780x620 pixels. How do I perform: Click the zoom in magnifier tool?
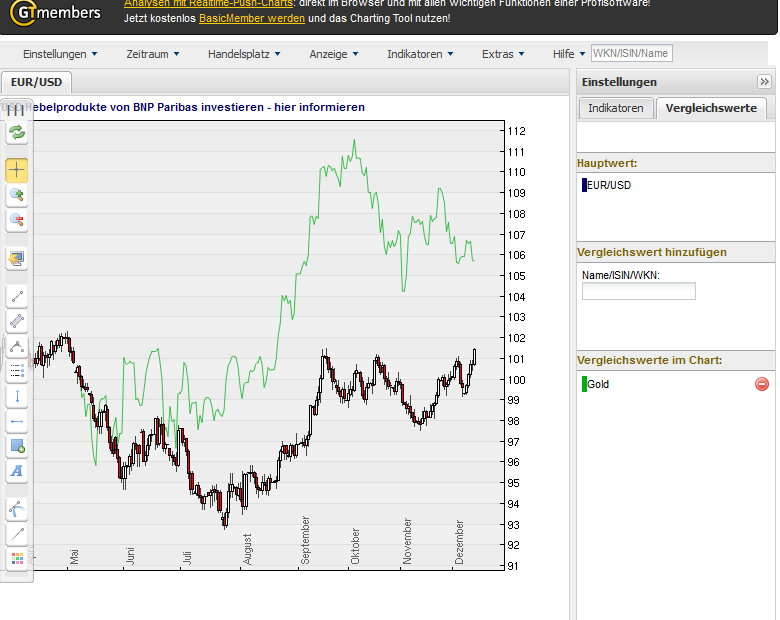tap(16, 195)
